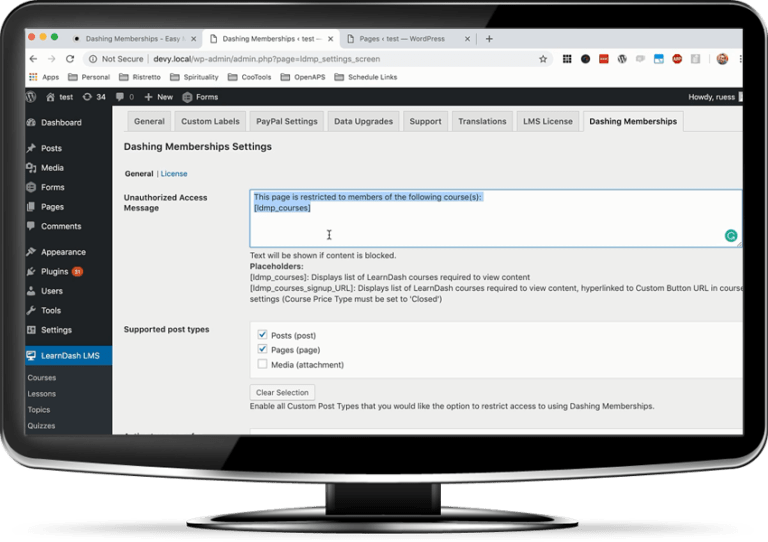This screenshot has width=768, height=542.
Task: Click the test site name link
Action: point(59,97)
